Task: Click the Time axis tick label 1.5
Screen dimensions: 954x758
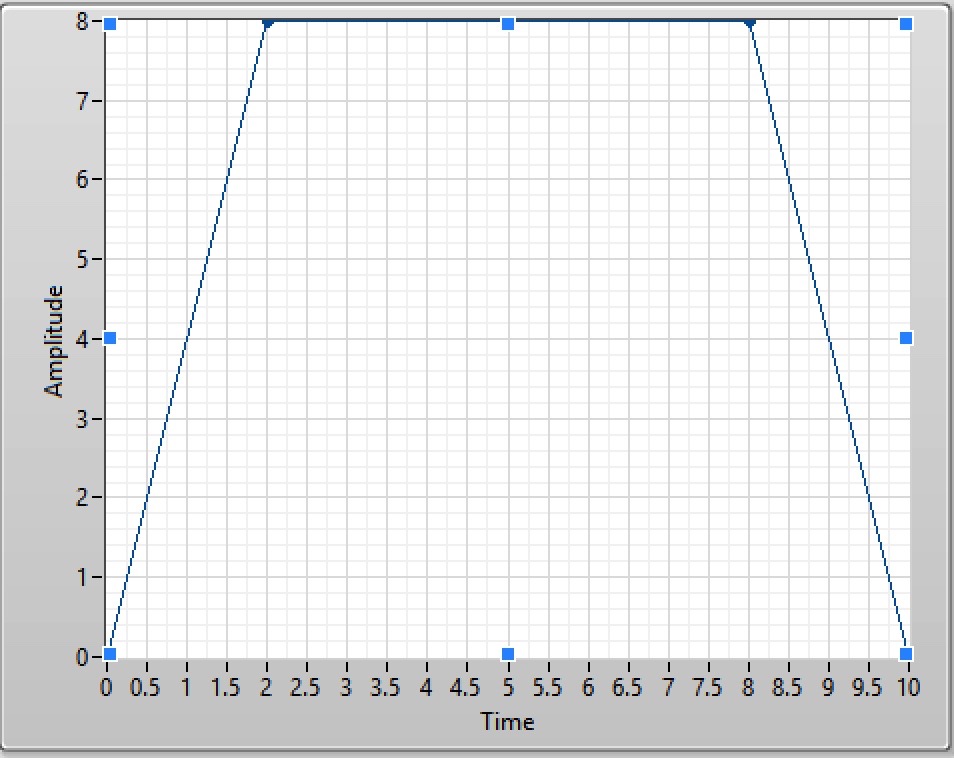Action: coord(225,687)
